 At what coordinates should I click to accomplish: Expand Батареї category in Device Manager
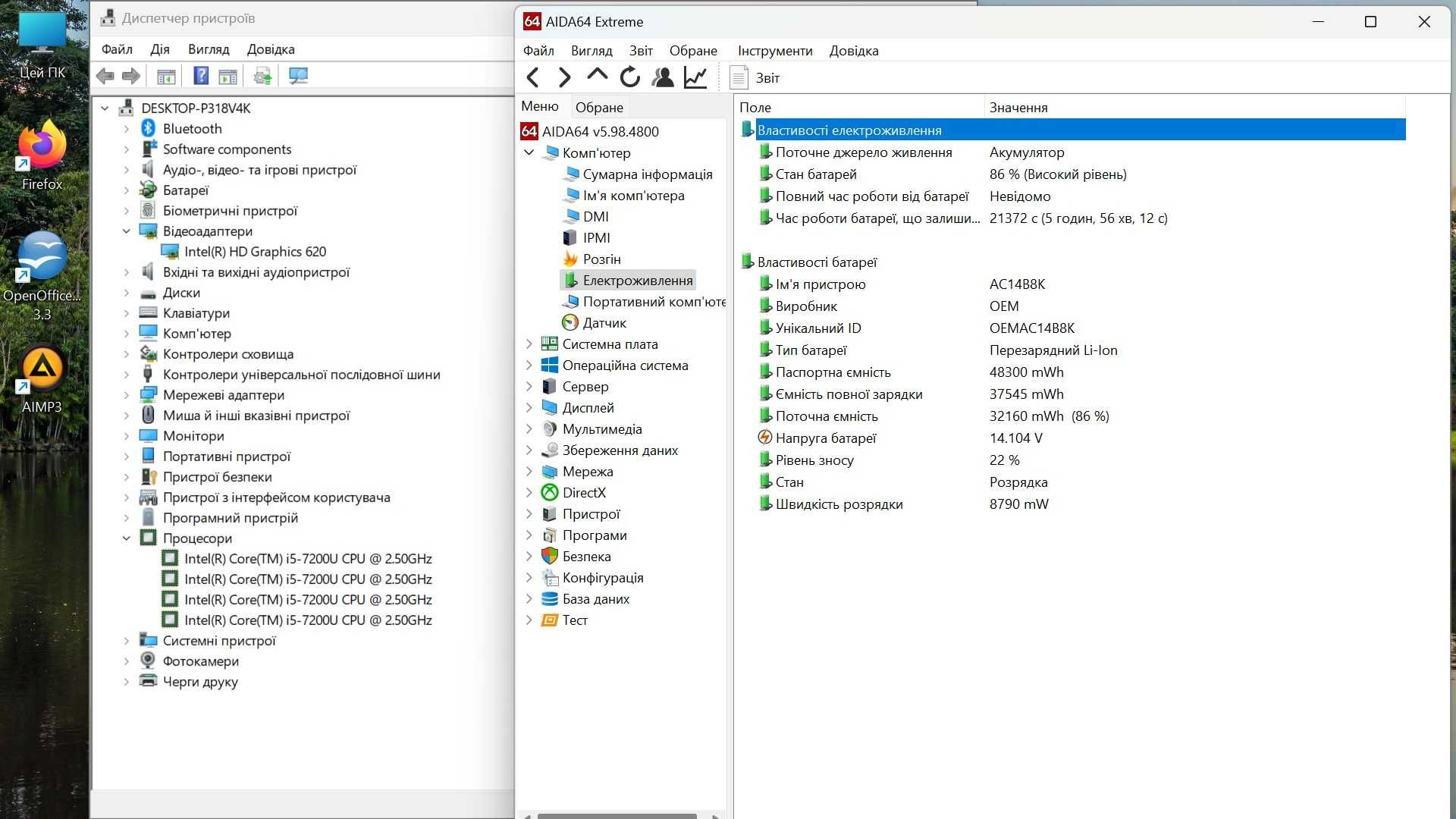click(127, 190)
